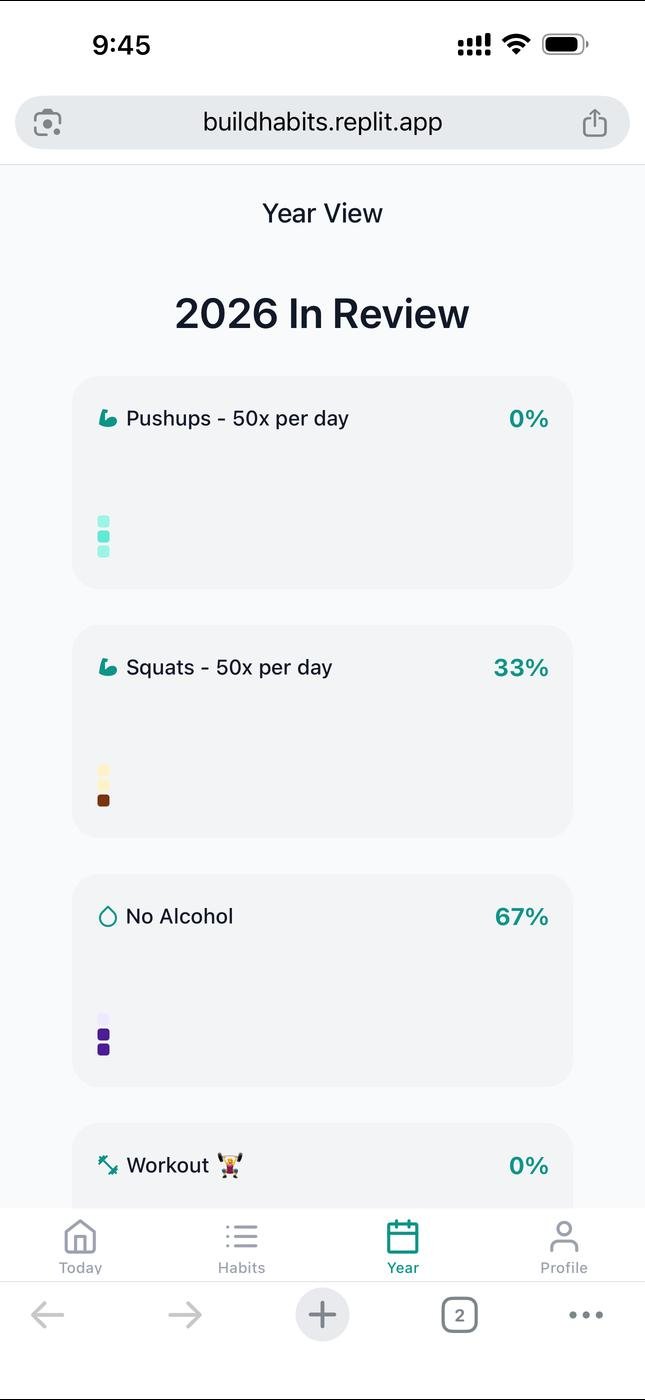
Task: Click the 67% completion figure for No Alcohol
Action: click(x=521, y=916)
